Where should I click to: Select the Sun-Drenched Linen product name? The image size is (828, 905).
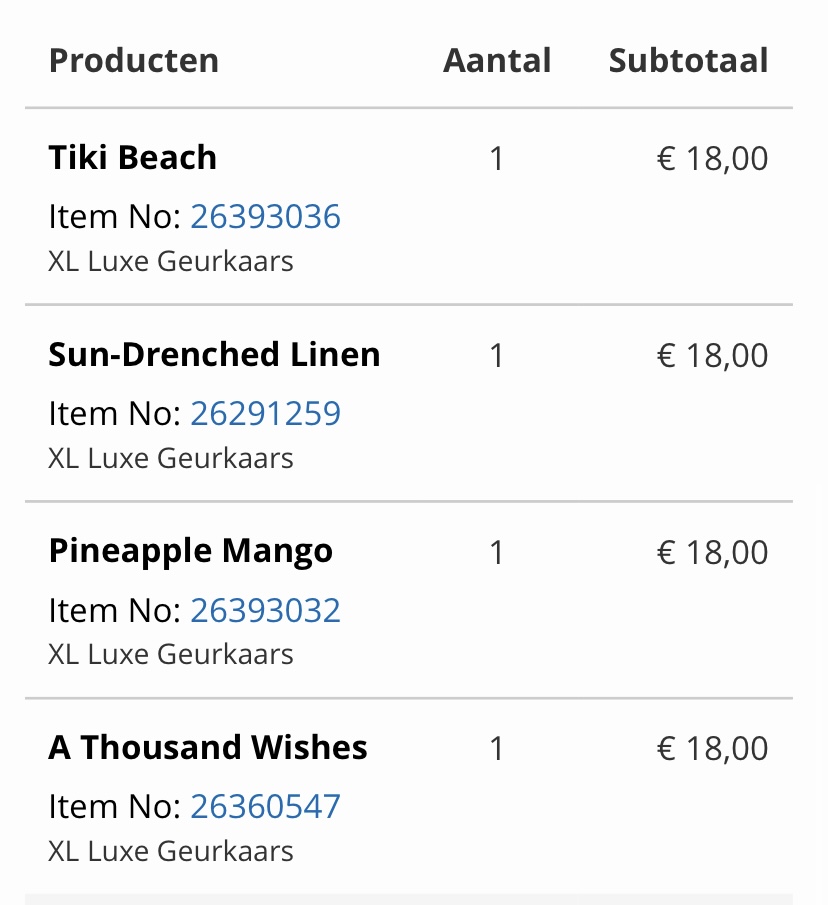214,354
